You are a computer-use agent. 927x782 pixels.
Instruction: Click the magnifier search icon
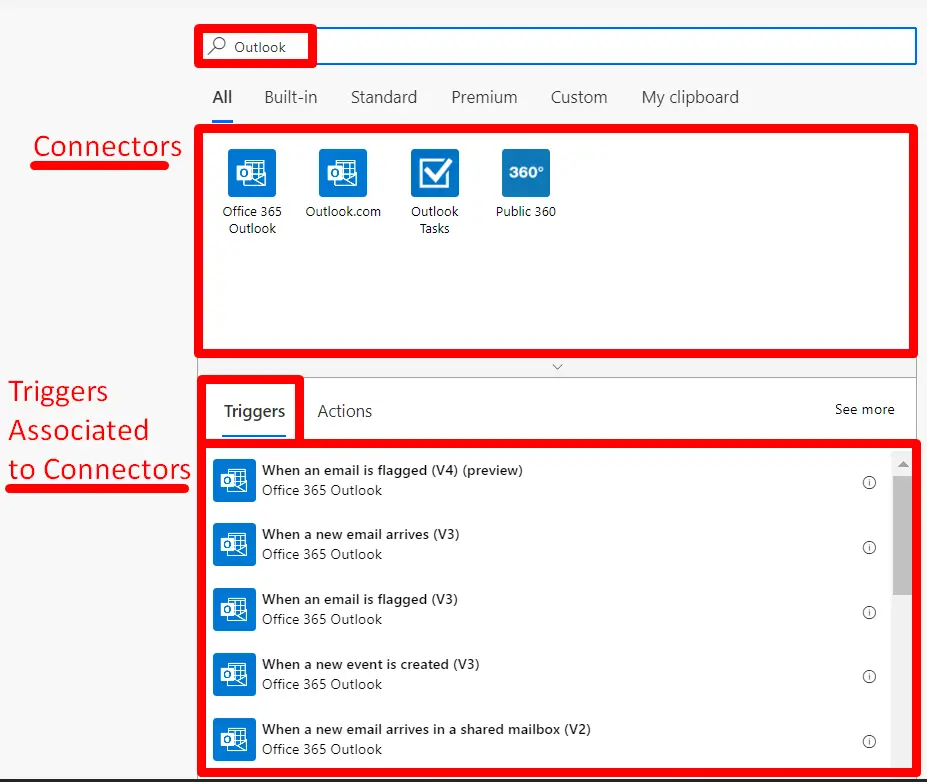coord(218,46)
